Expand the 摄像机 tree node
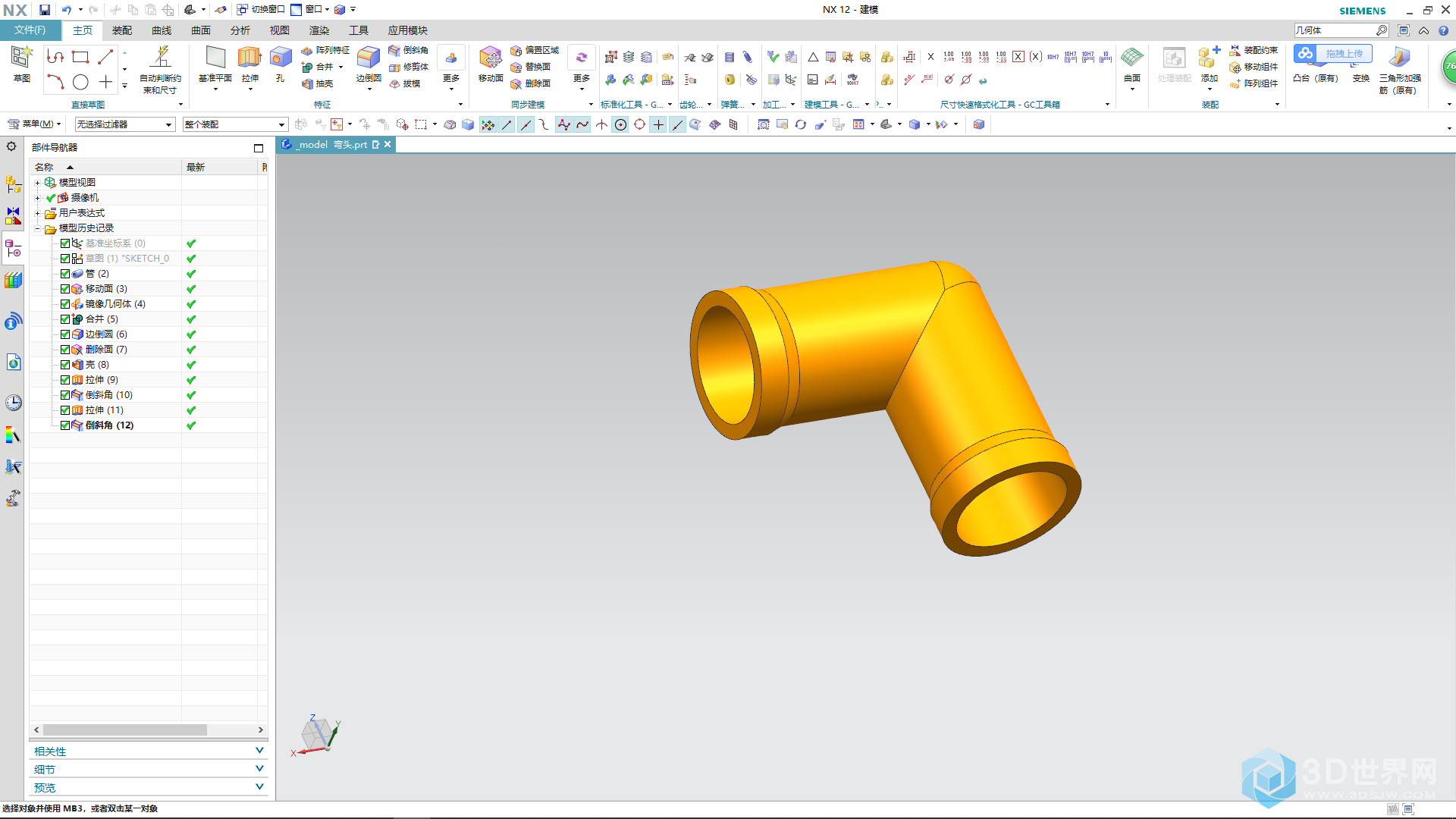The width and height of the screenshot is (1456, 819). point(37,198)
